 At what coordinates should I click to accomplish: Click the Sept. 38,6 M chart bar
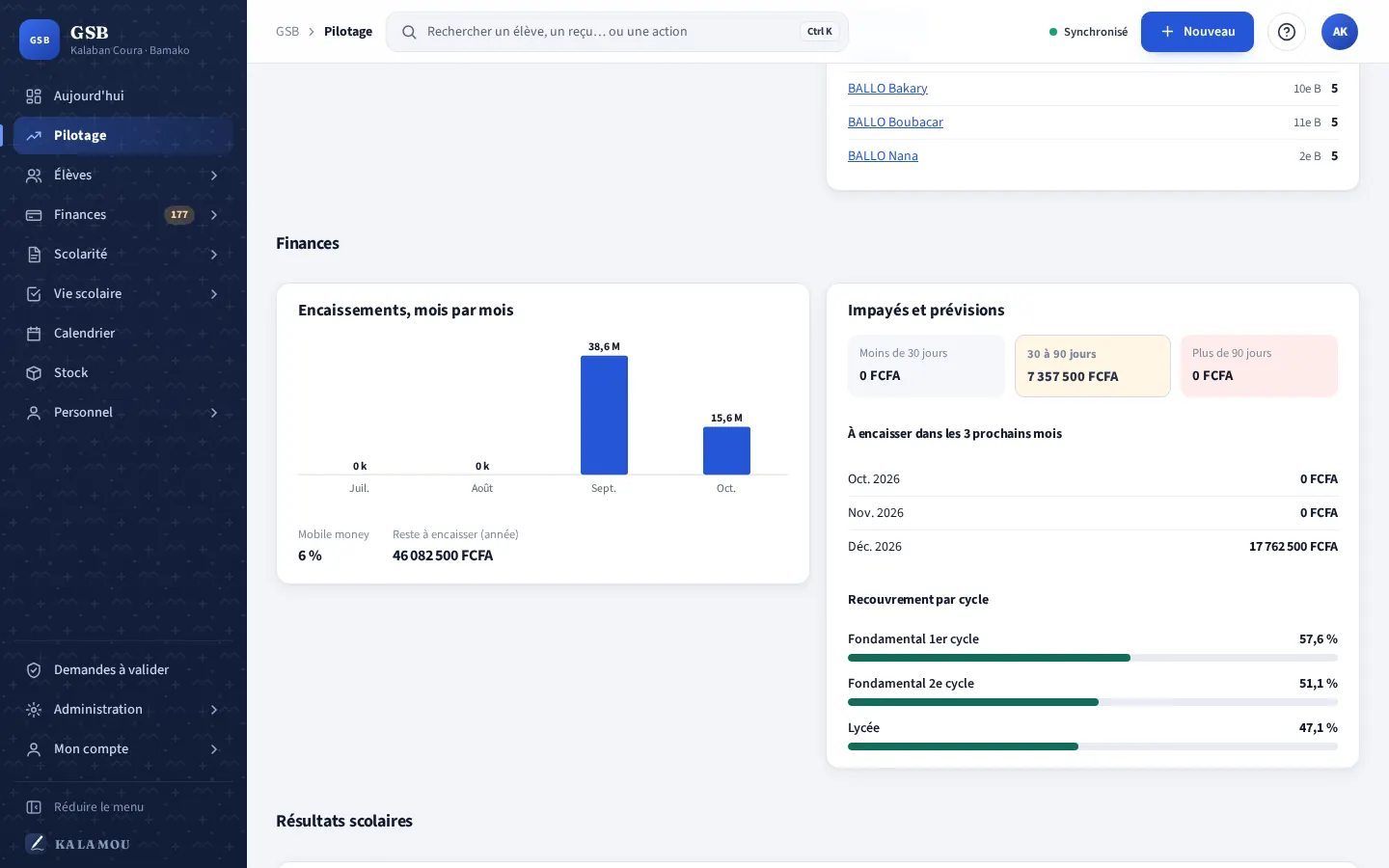tap(604, 415)
